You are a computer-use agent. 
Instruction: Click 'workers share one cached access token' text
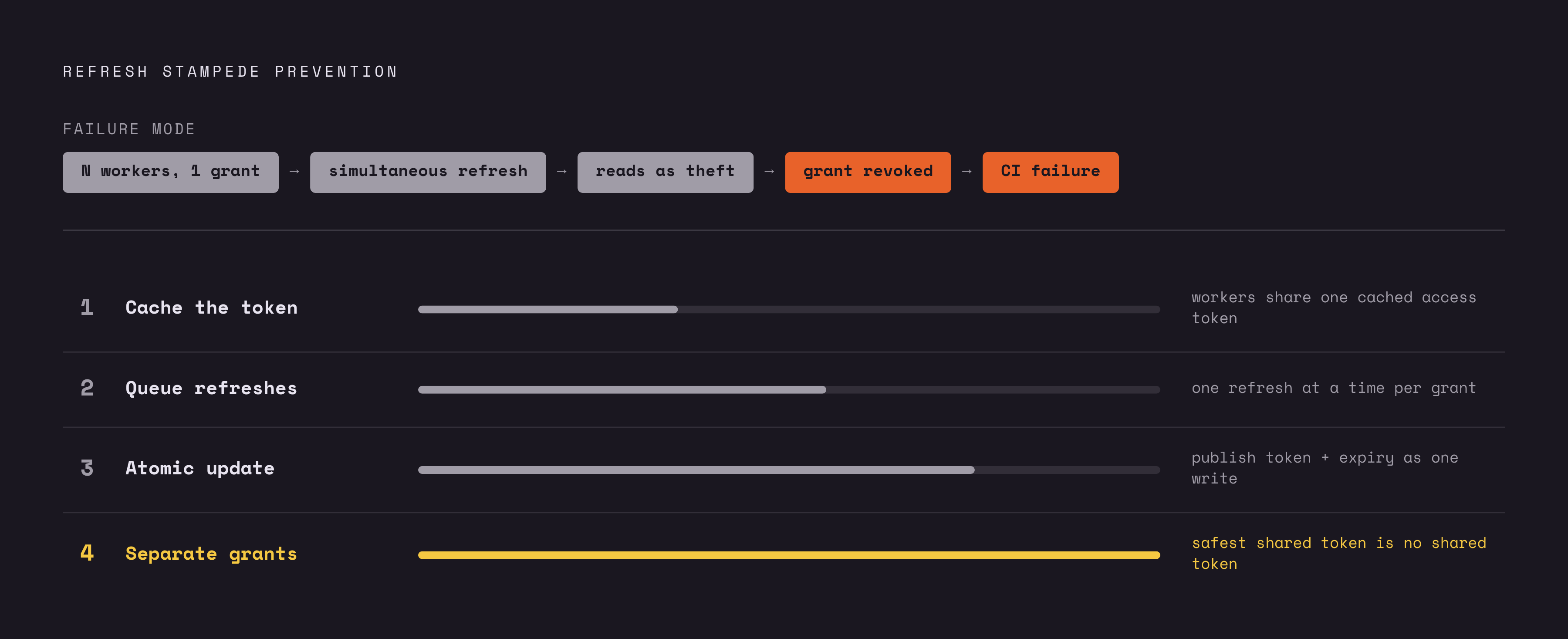[x=1334, y=308]
